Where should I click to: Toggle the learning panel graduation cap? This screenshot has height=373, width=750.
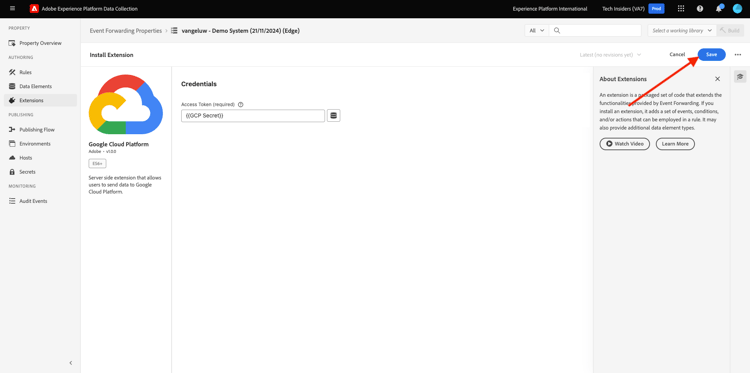tap(740, 77)
